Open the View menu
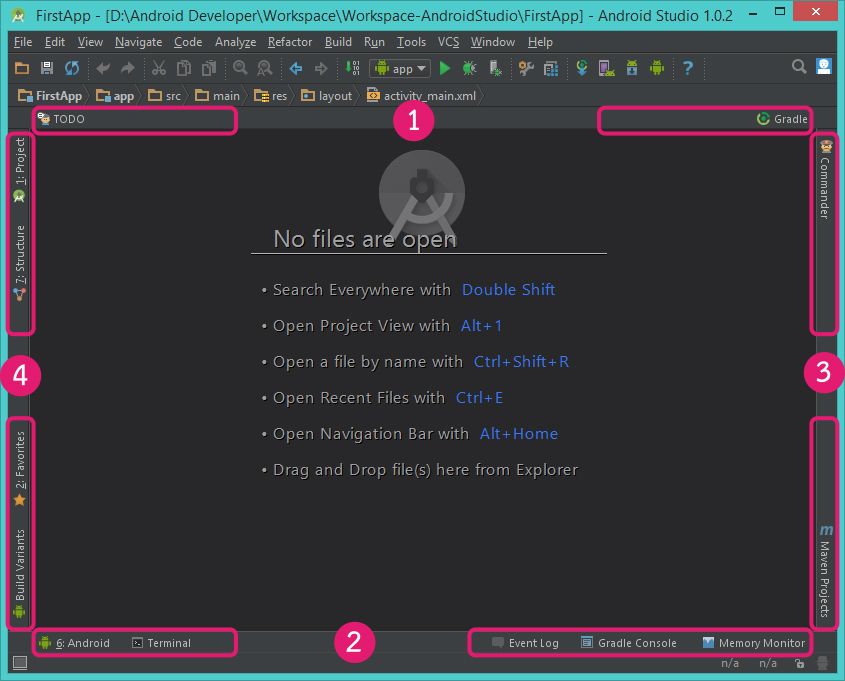This screenshot has height=681, width=845. coord(90,42)
